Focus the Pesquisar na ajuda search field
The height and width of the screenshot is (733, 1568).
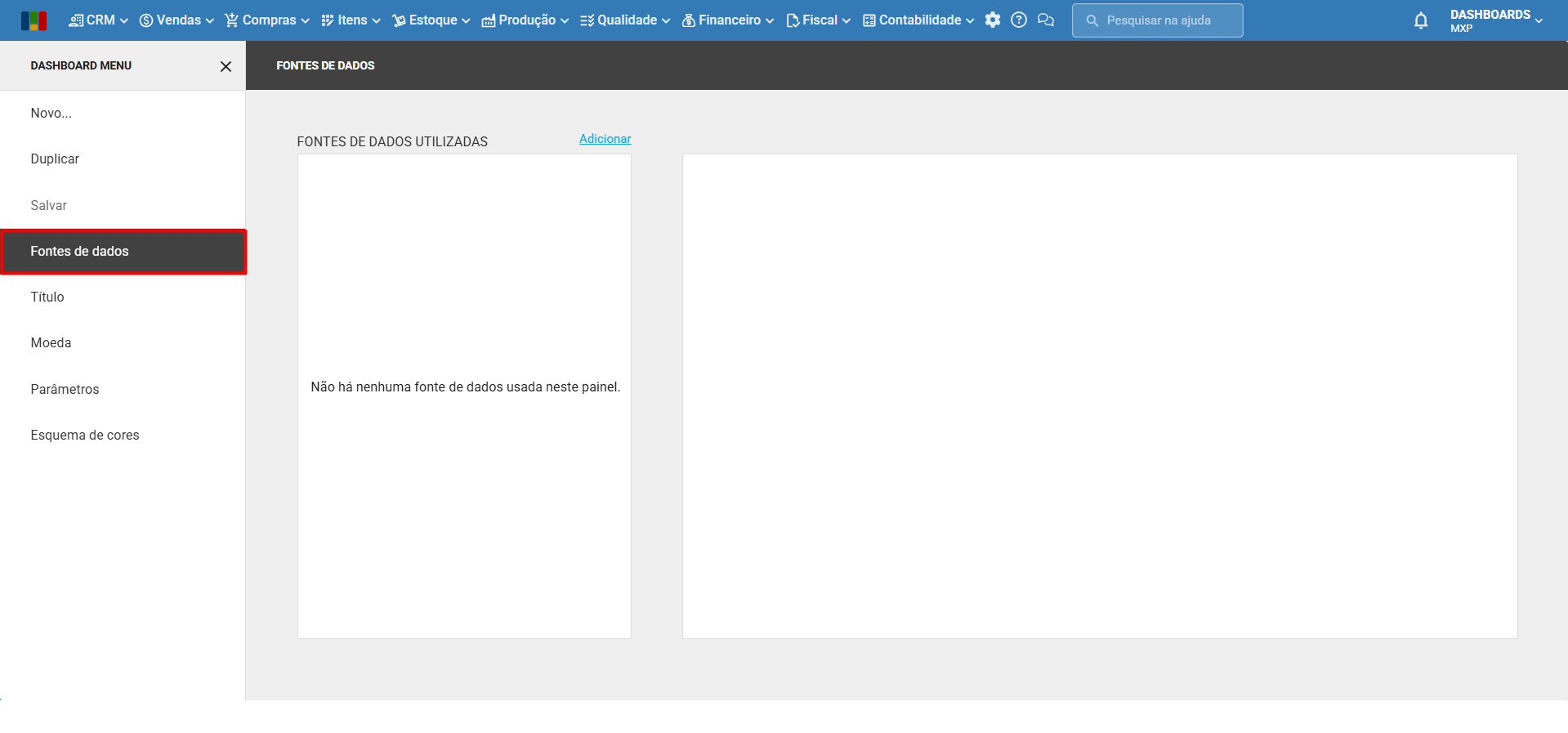coord(1157,20)
